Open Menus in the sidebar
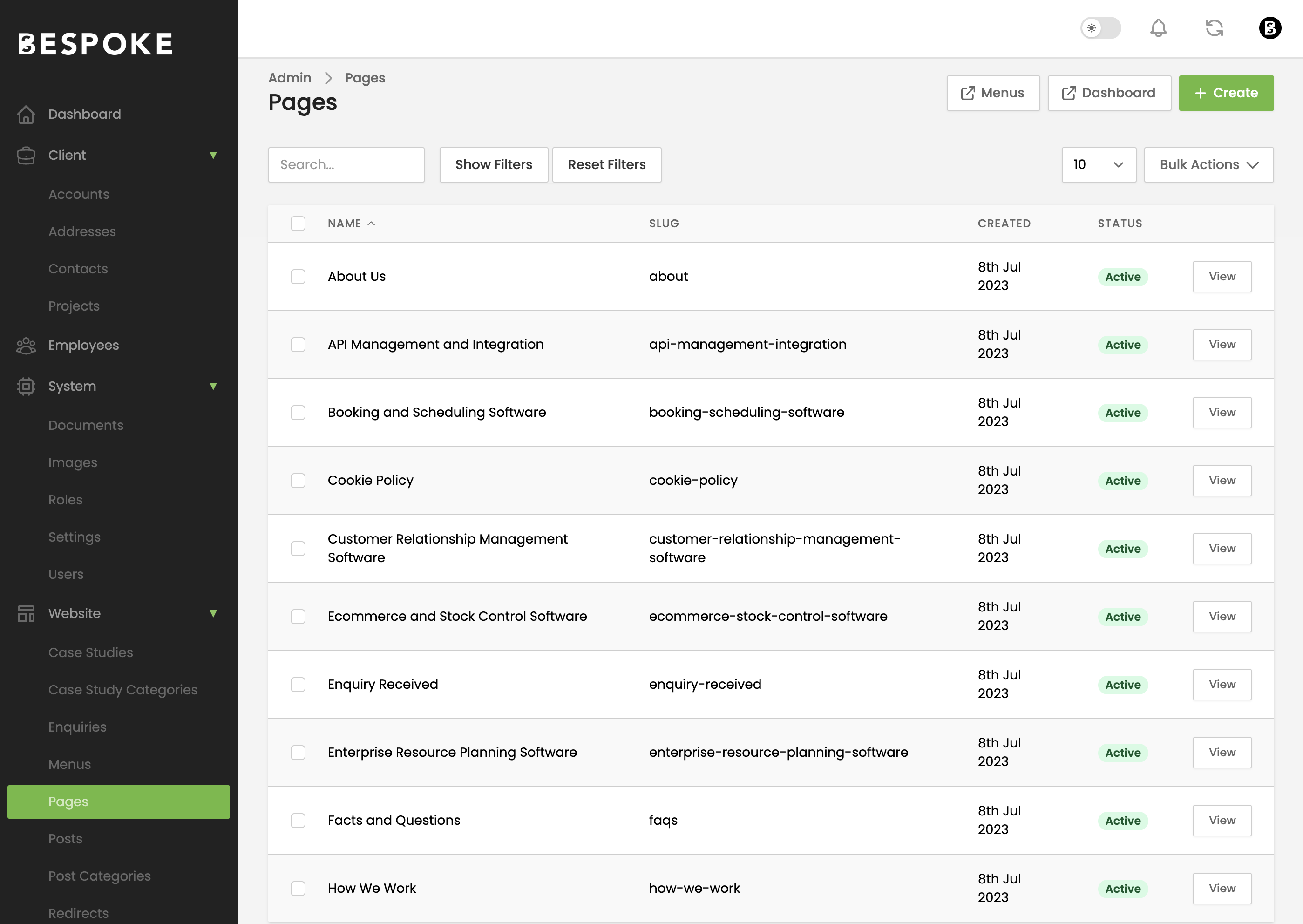 pos(69,765)
